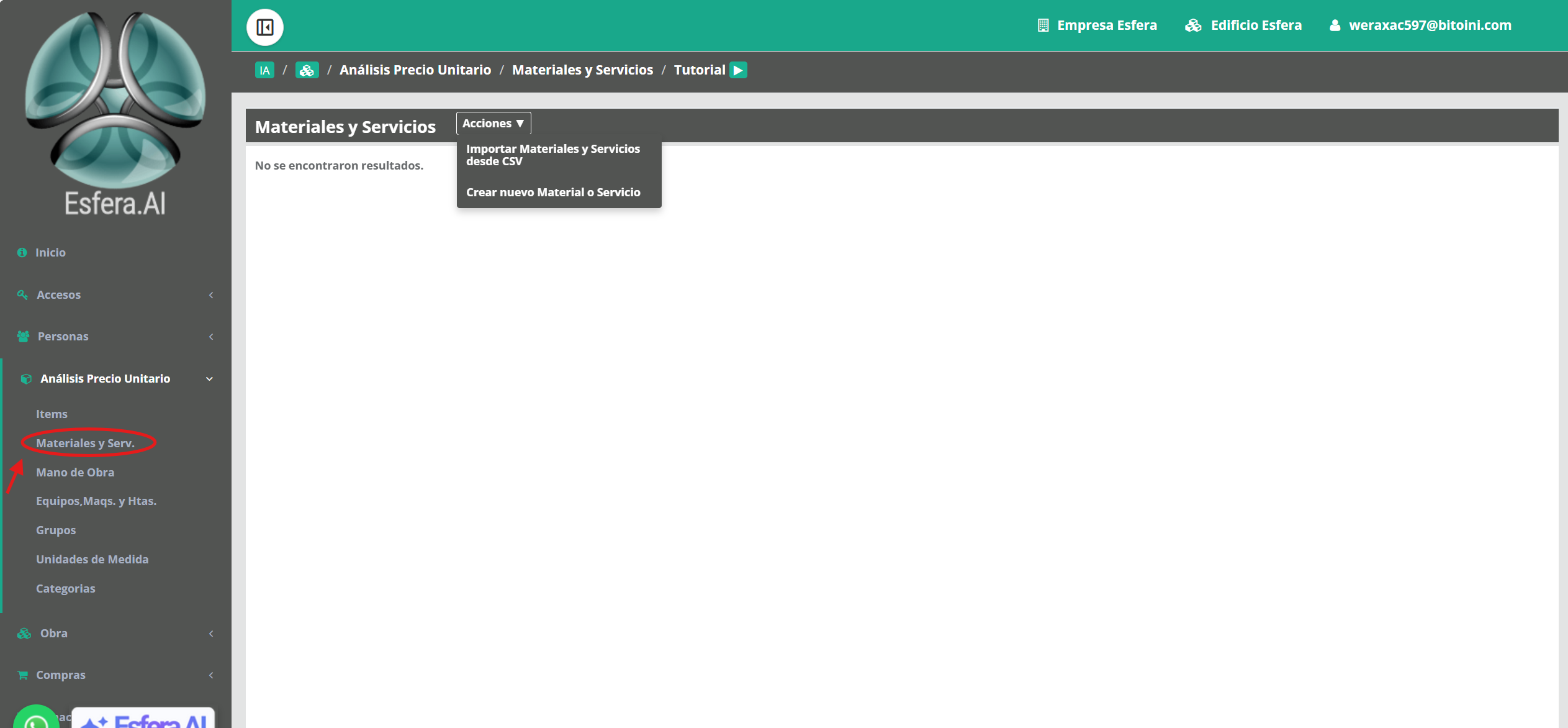
Task: Click the cubes icon in breadcrumb
Action: pos(307,70)
